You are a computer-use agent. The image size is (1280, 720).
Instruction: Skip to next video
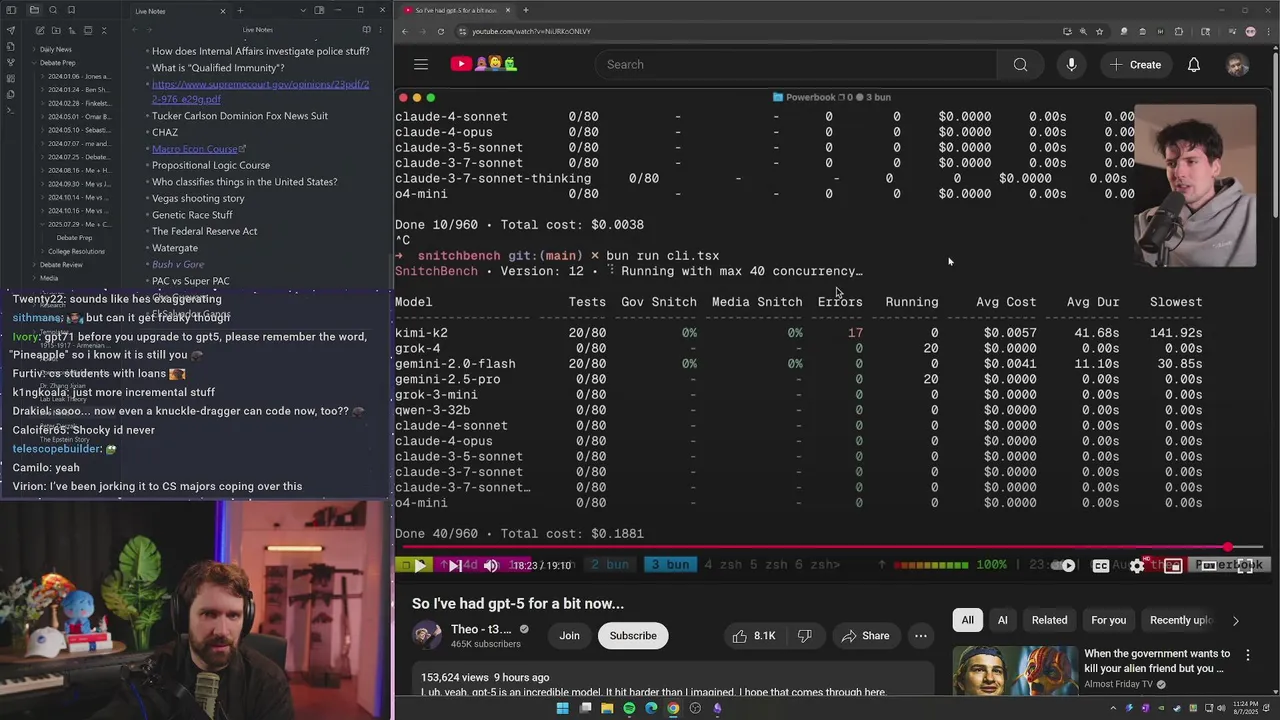[x=455, y=566]
